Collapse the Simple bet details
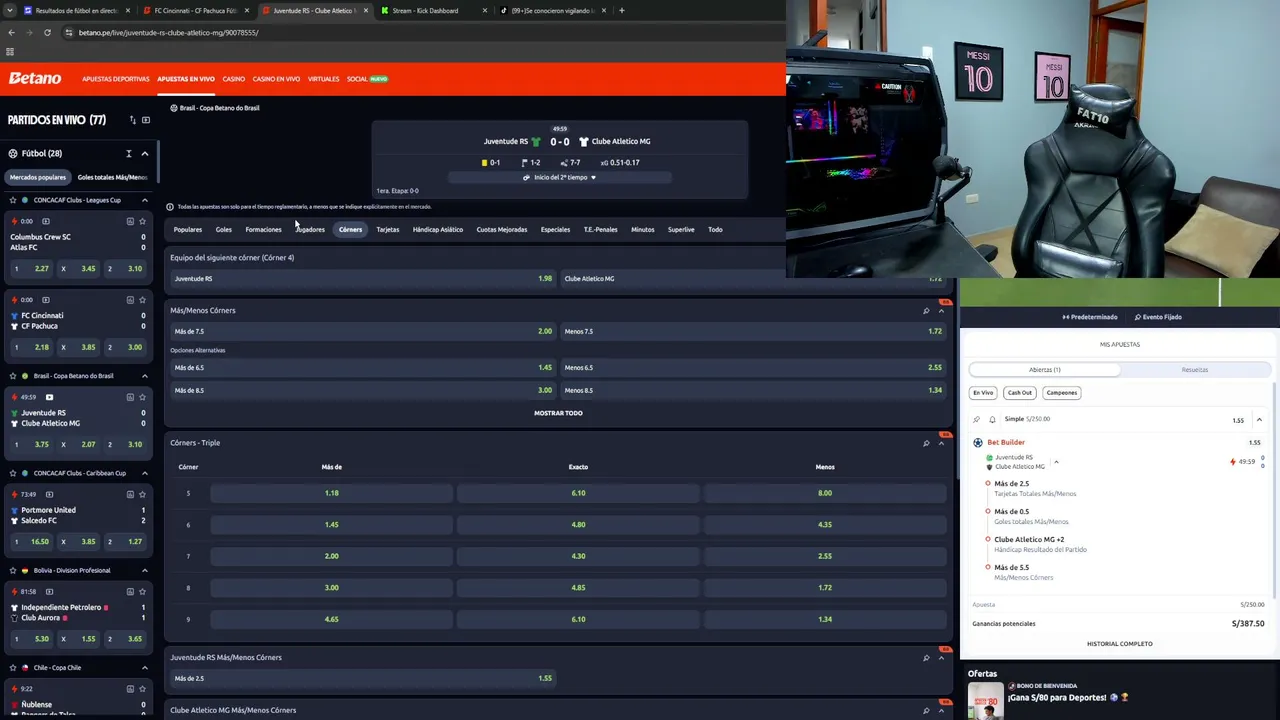This screenshot has width=1280, height=720. 1259,420
